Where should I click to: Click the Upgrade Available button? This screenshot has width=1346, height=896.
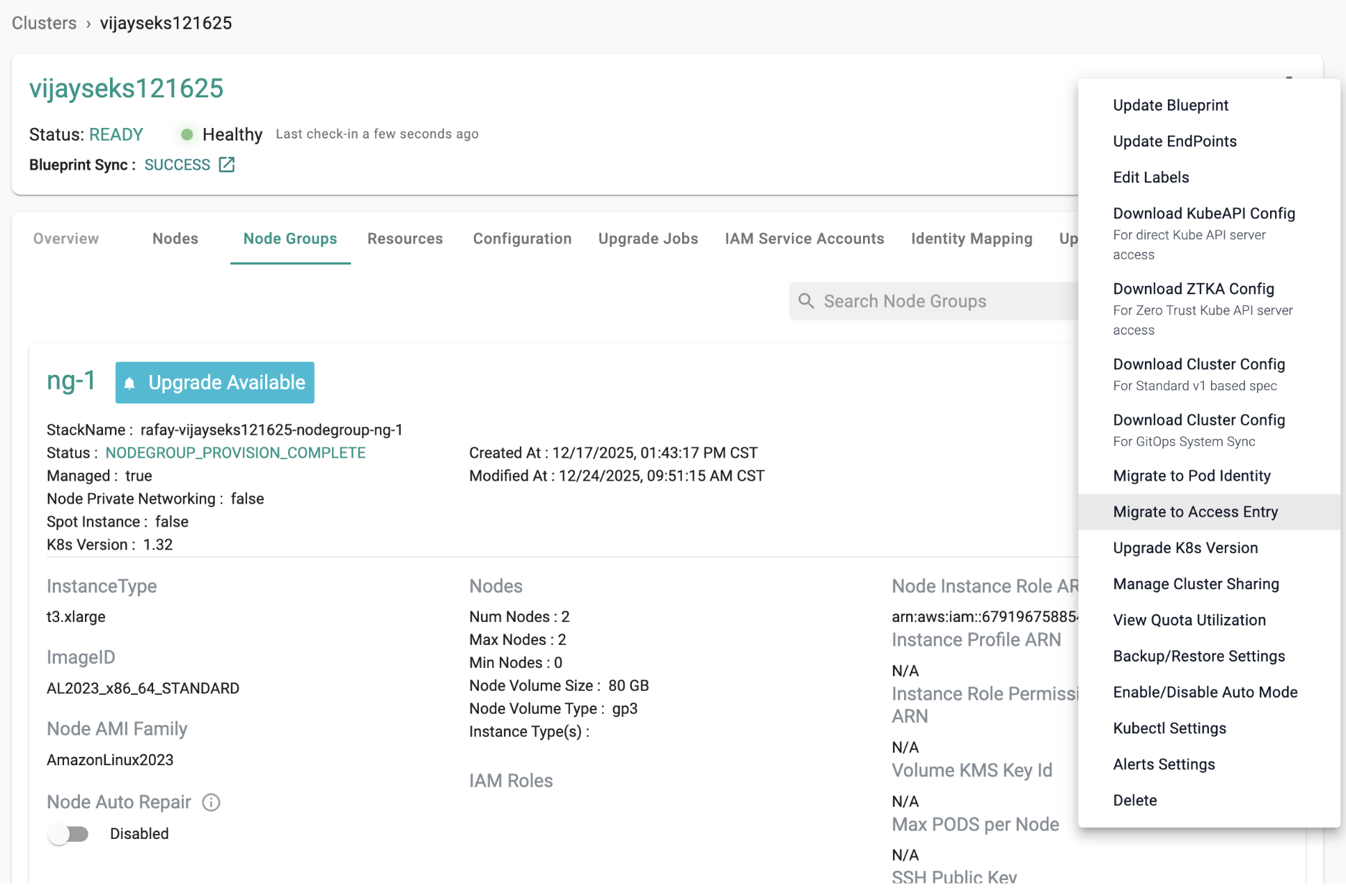click(x=214, y=383)
